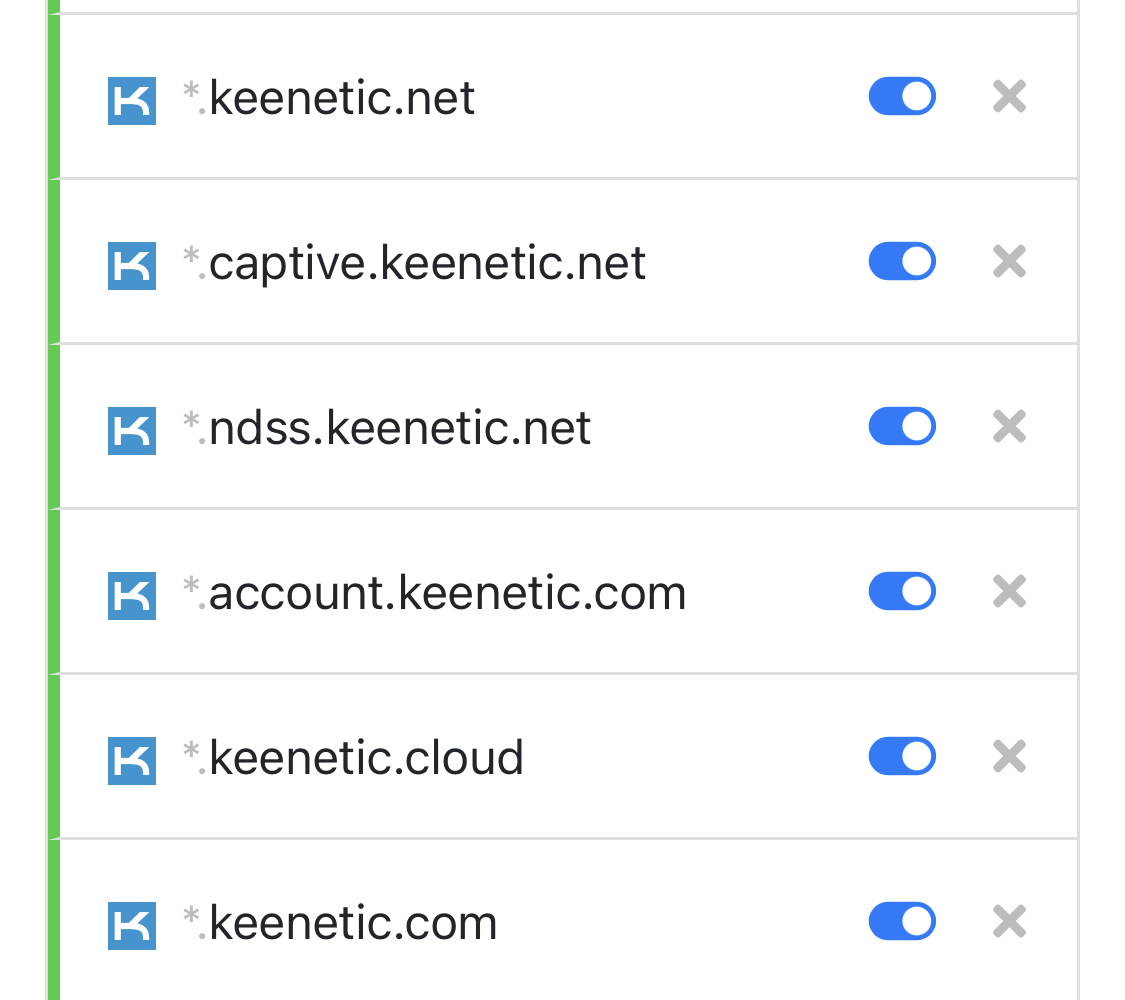Remove the *.keenetic.cloud row
This screenshot has width=1125, height=1000.
pyautogui.click(x=1009, y=756)
